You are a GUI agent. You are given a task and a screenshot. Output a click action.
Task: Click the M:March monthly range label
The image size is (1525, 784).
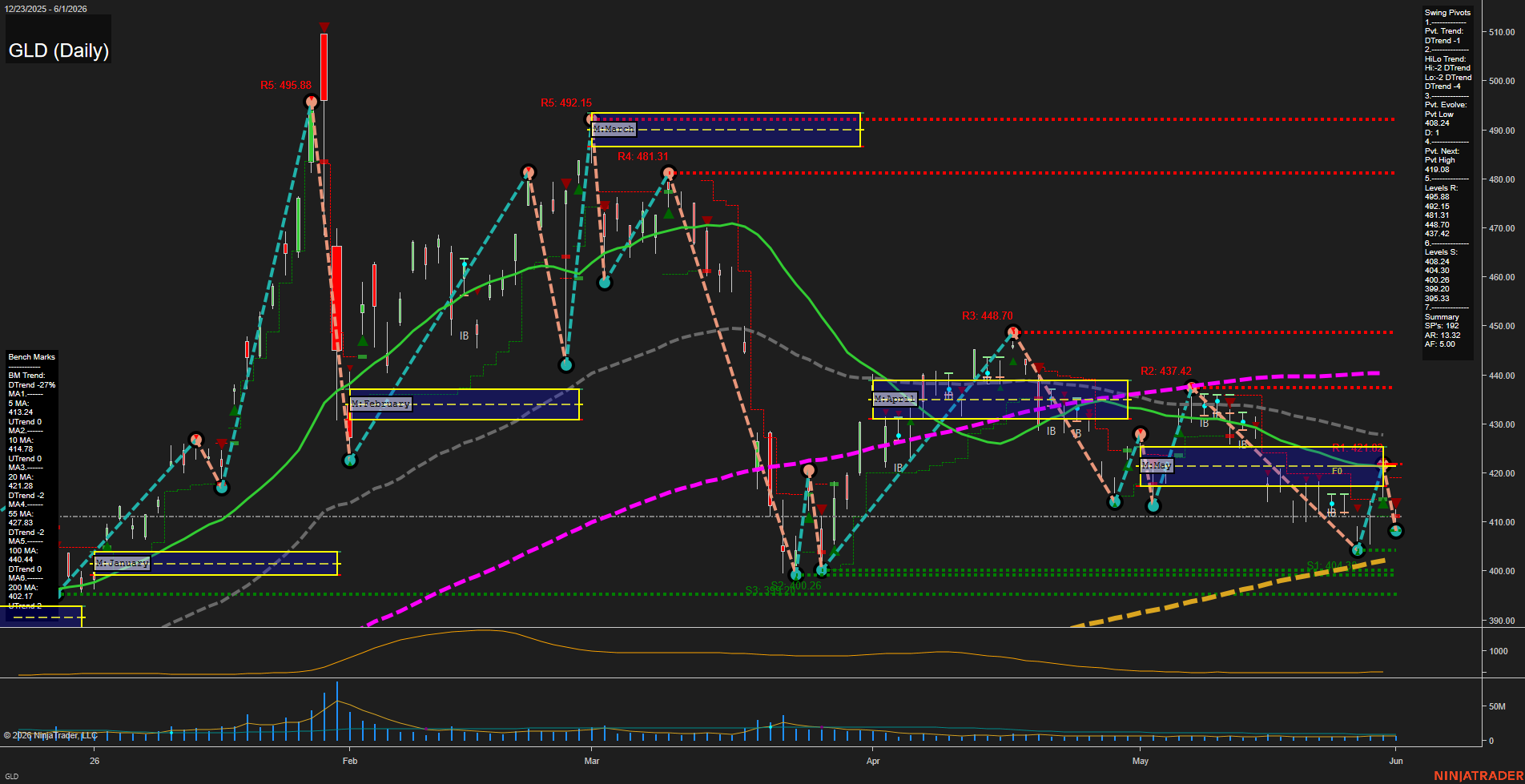click(x=614, y=129)
